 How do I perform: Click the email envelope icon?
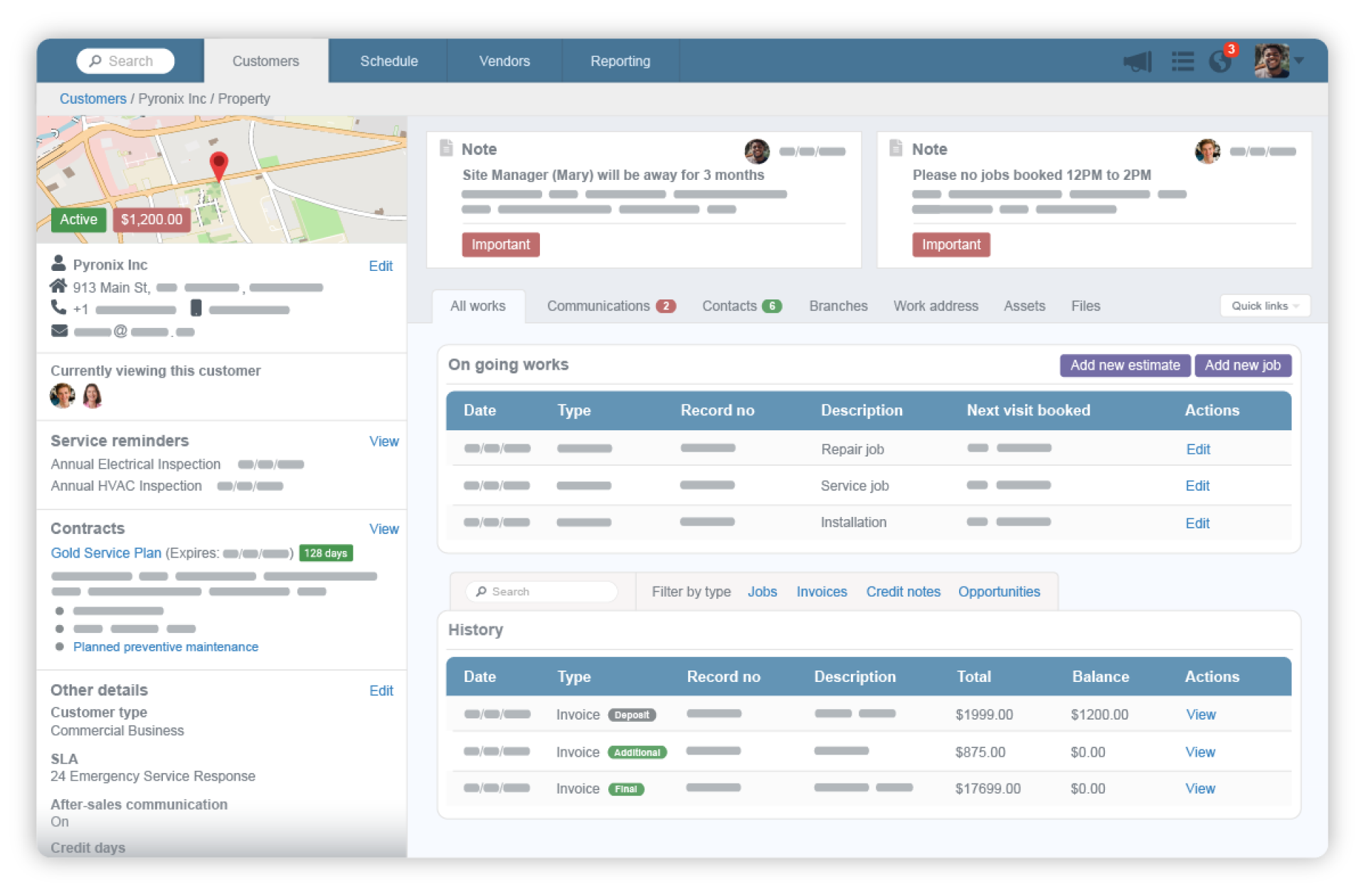click(59, 331)
